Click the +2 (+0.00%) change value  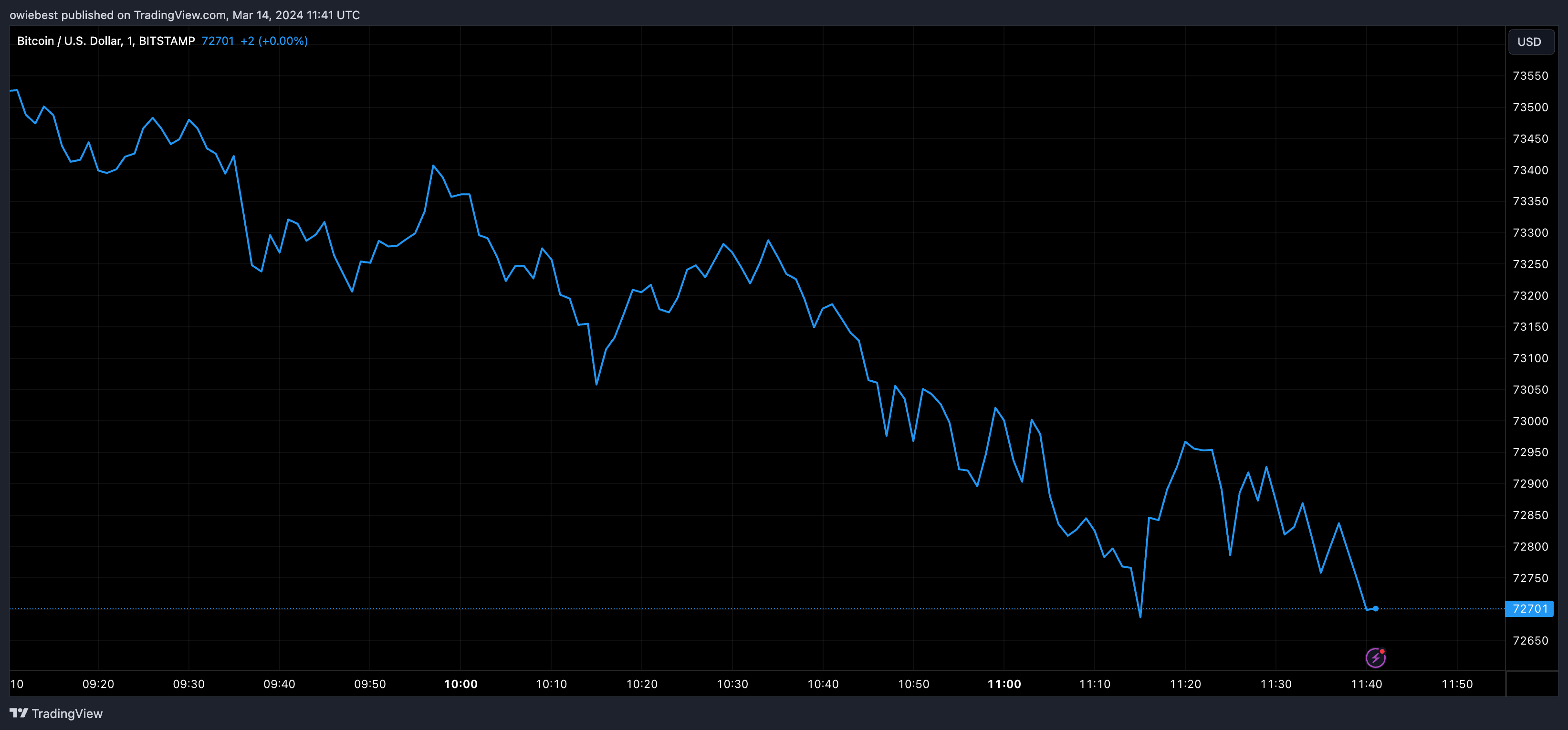pos(274,41)
